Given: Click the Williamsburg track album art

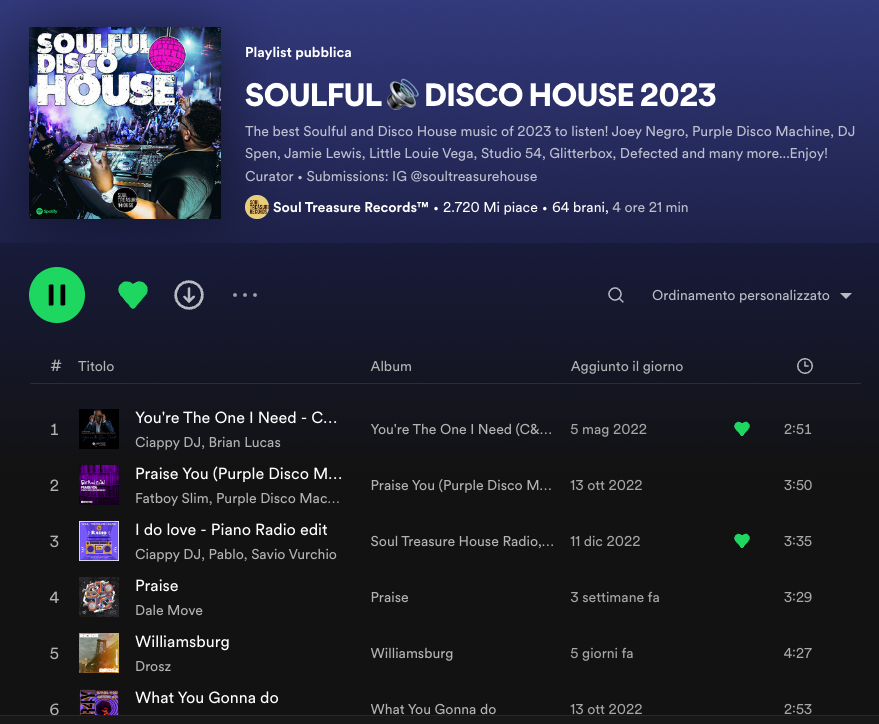Looking at the screenshot, I should point(99,653).
